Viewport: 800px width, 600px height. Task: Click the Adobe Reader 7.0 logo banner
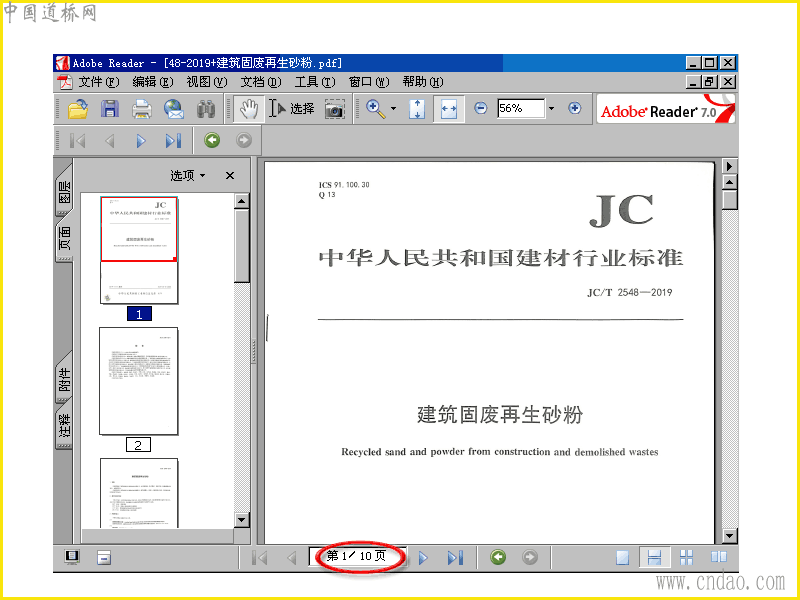tap(666, 109)
